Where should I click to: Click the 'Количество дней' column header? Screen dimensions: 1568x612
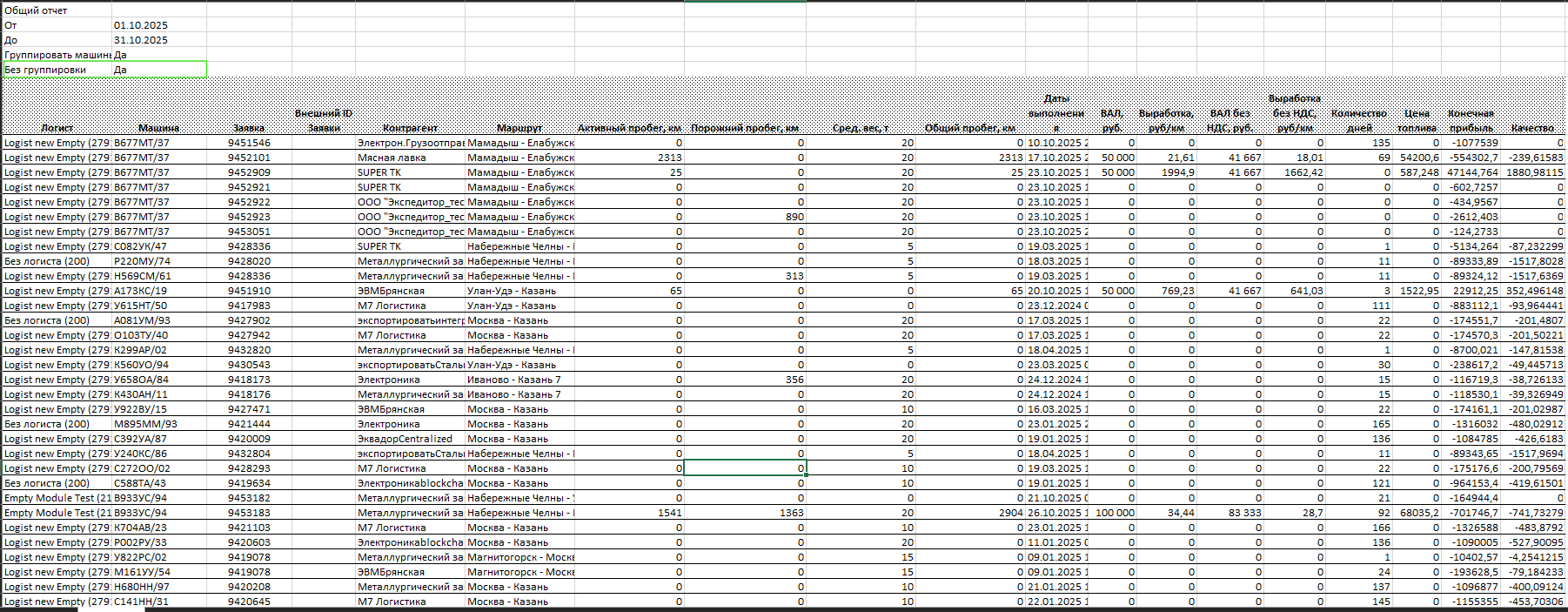[1359, 120]
